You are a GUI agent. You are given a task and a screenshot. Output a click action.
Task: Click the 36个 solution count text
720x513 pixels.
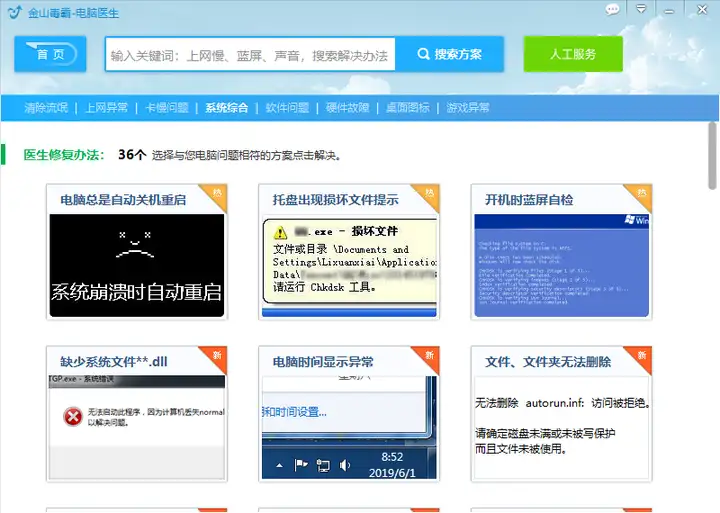click(132, 154)
